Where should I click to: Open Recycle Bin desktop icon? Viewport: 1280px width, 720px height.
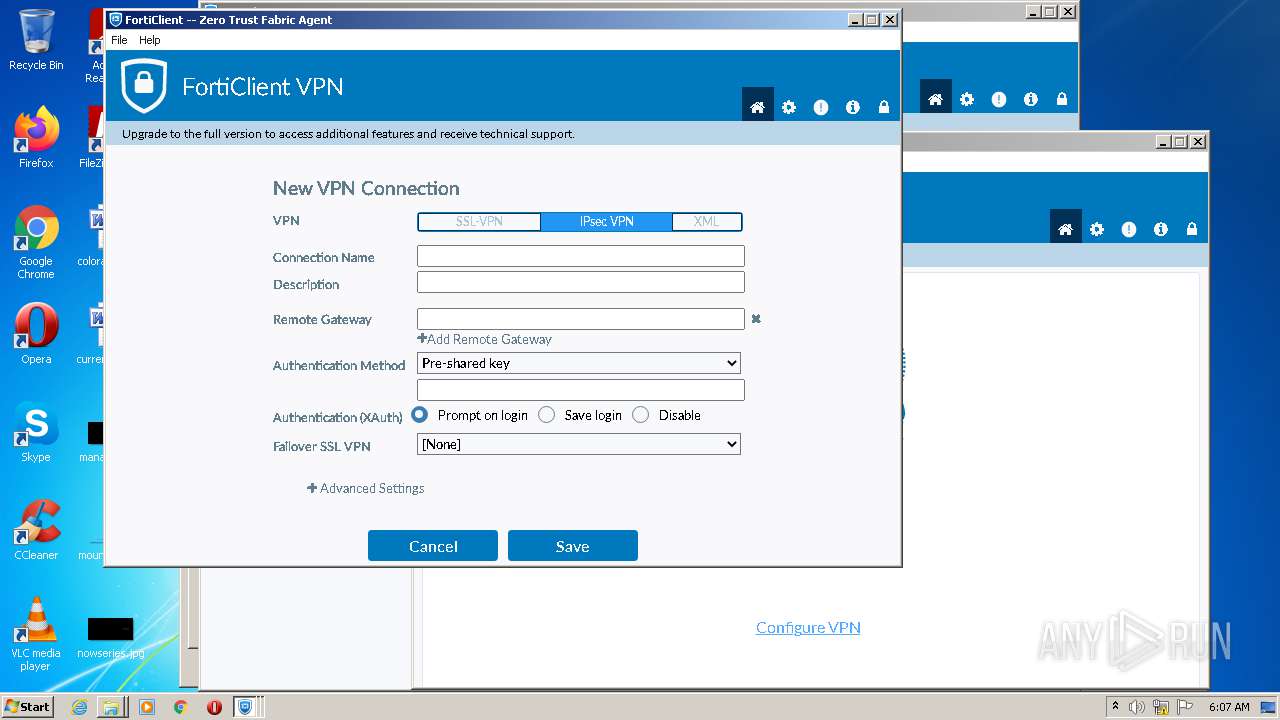coord(36,40)
